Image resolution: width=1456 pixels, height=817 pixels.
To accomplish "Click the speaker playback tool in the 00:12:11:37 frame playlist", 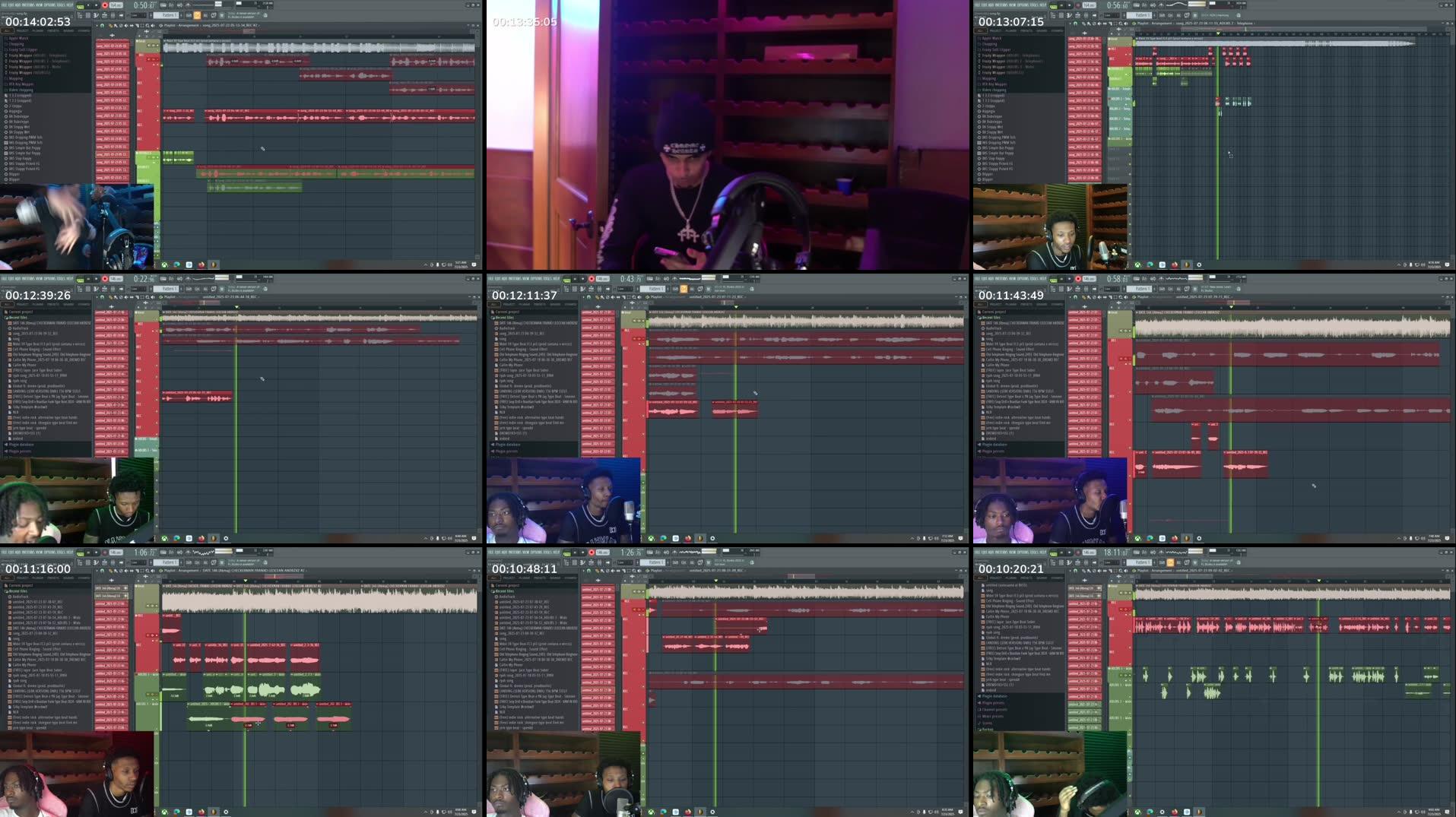I will coord(639,297).
